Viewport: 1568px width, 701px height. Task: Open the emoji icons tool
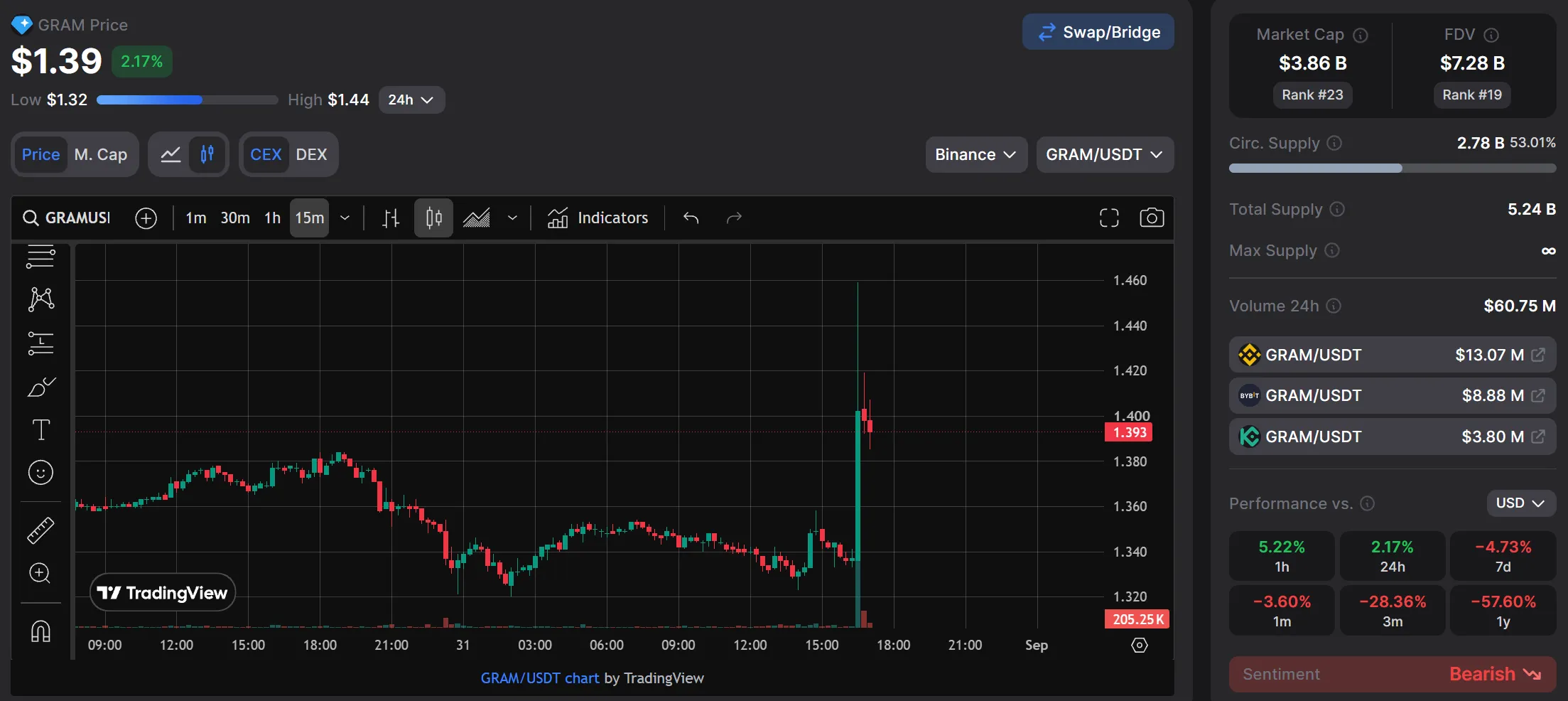pyautogui.click(x=40, y=473)
